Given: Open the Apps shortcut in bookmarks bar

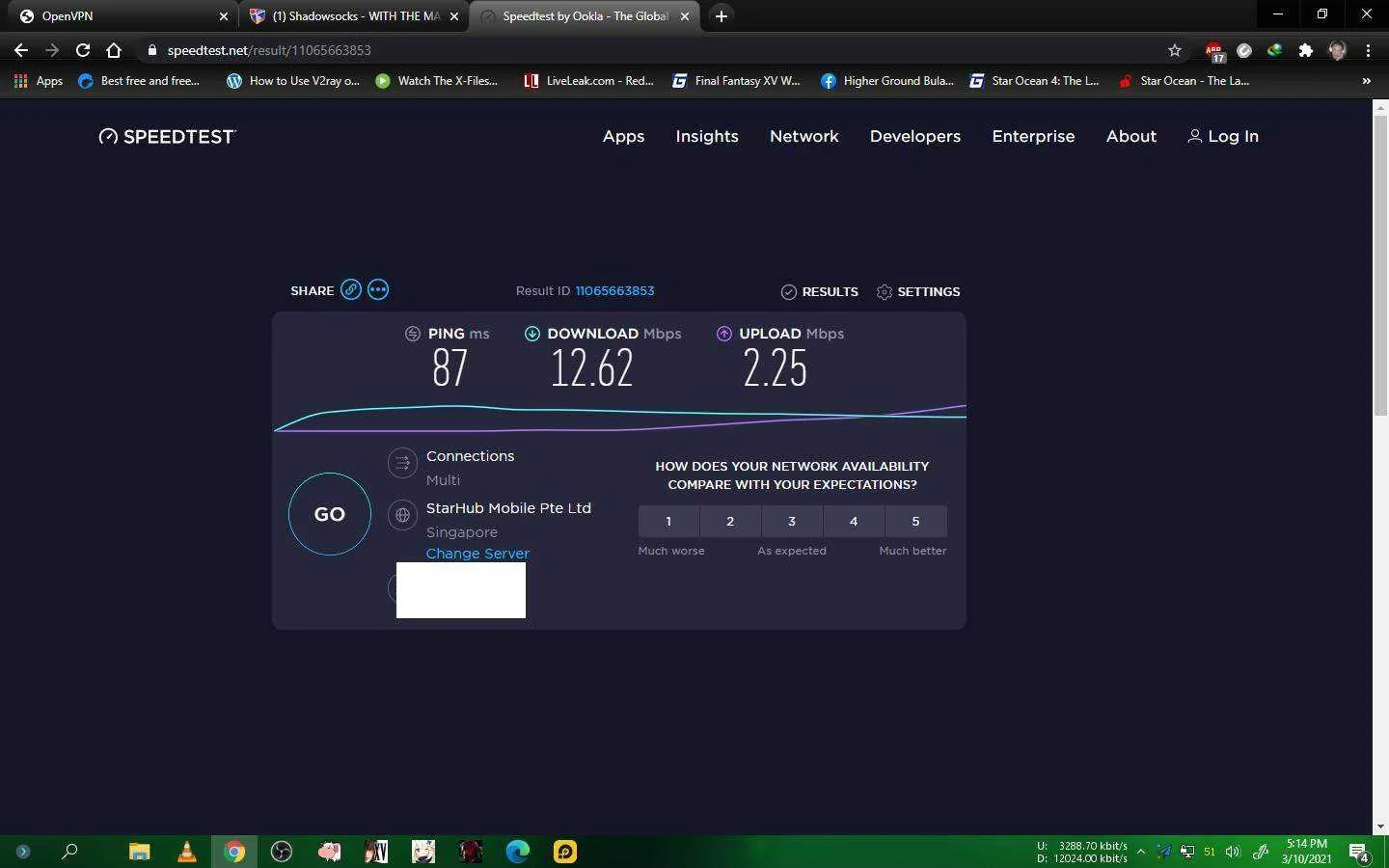Looking at the screenshot, I should pyautogui.click(x=39, y=81).
